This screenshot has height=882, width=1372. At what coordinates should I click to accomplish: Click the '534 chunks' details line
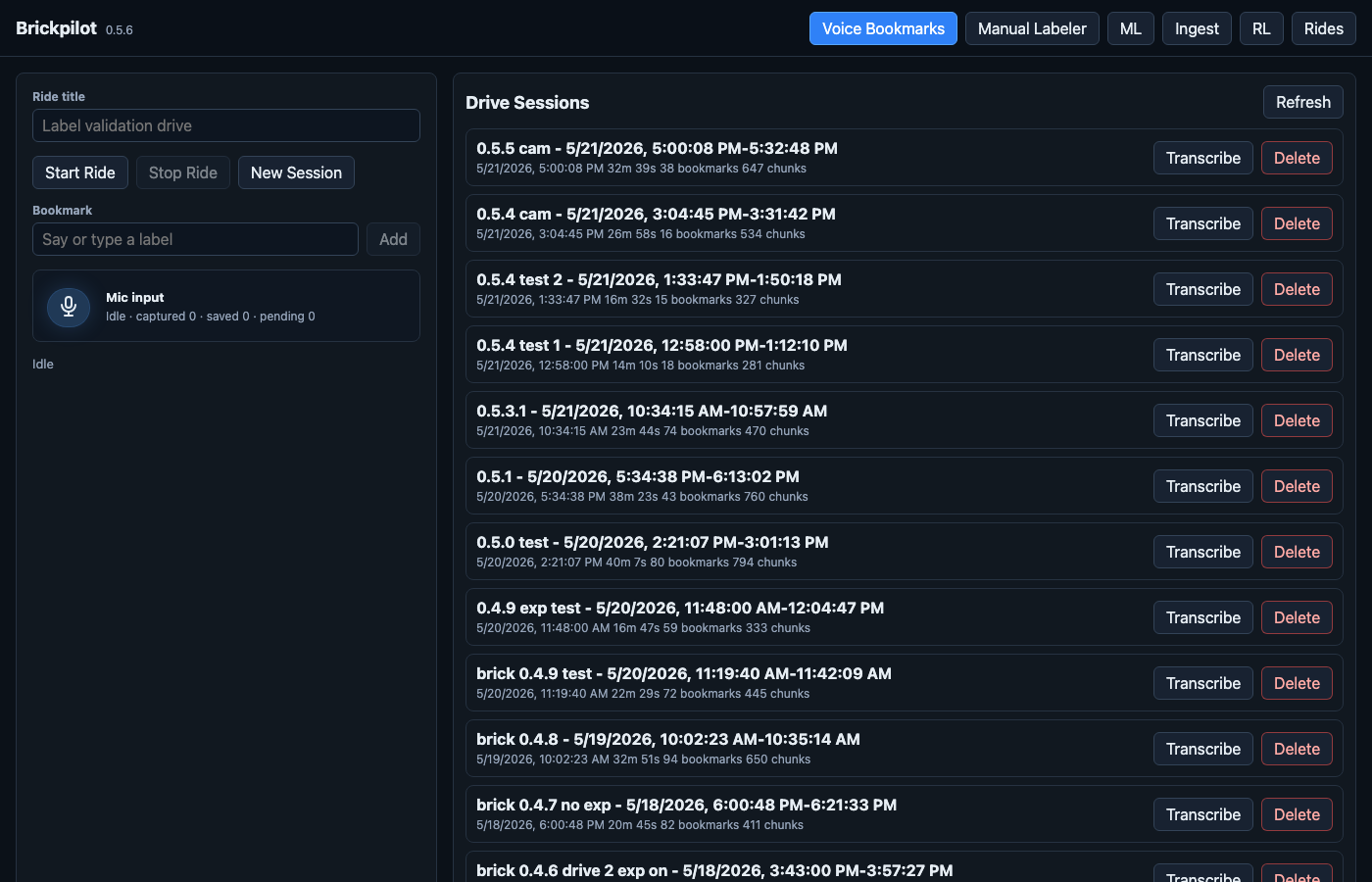pyautogui.click(x=641, y=234)
